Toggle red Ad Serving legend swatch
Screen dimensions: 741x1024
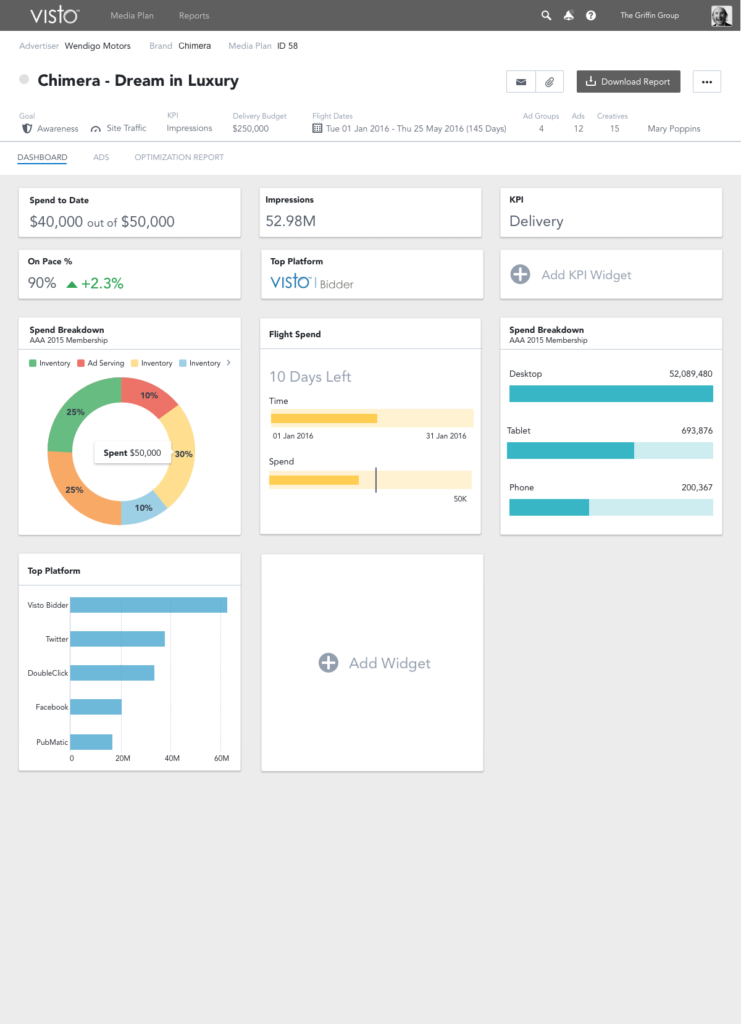click(x=81, y=363)
